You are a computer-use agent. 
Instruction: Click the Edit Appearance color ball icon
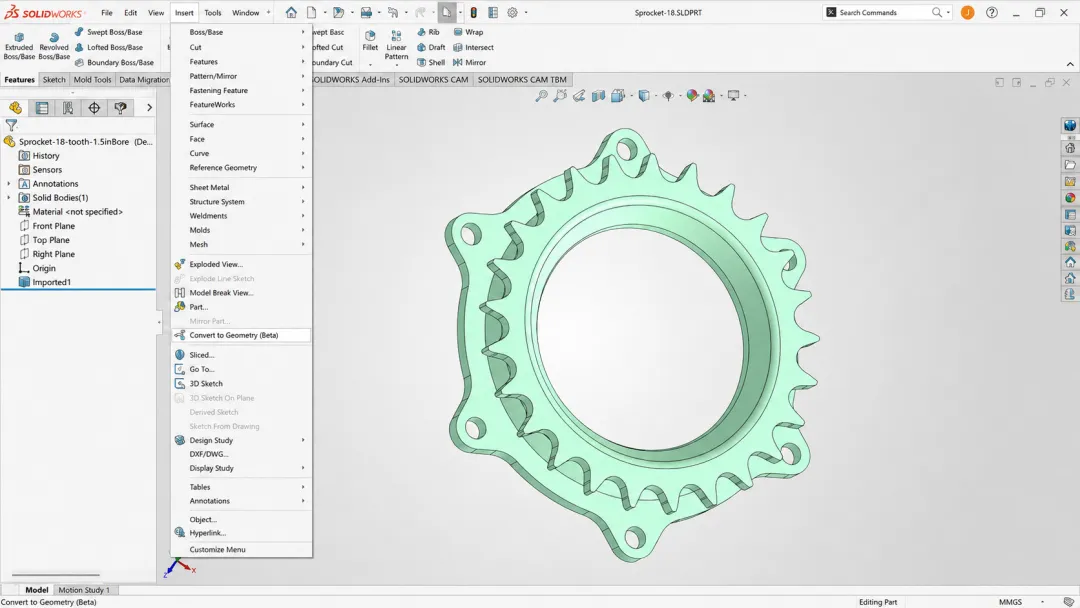[692, 96]
